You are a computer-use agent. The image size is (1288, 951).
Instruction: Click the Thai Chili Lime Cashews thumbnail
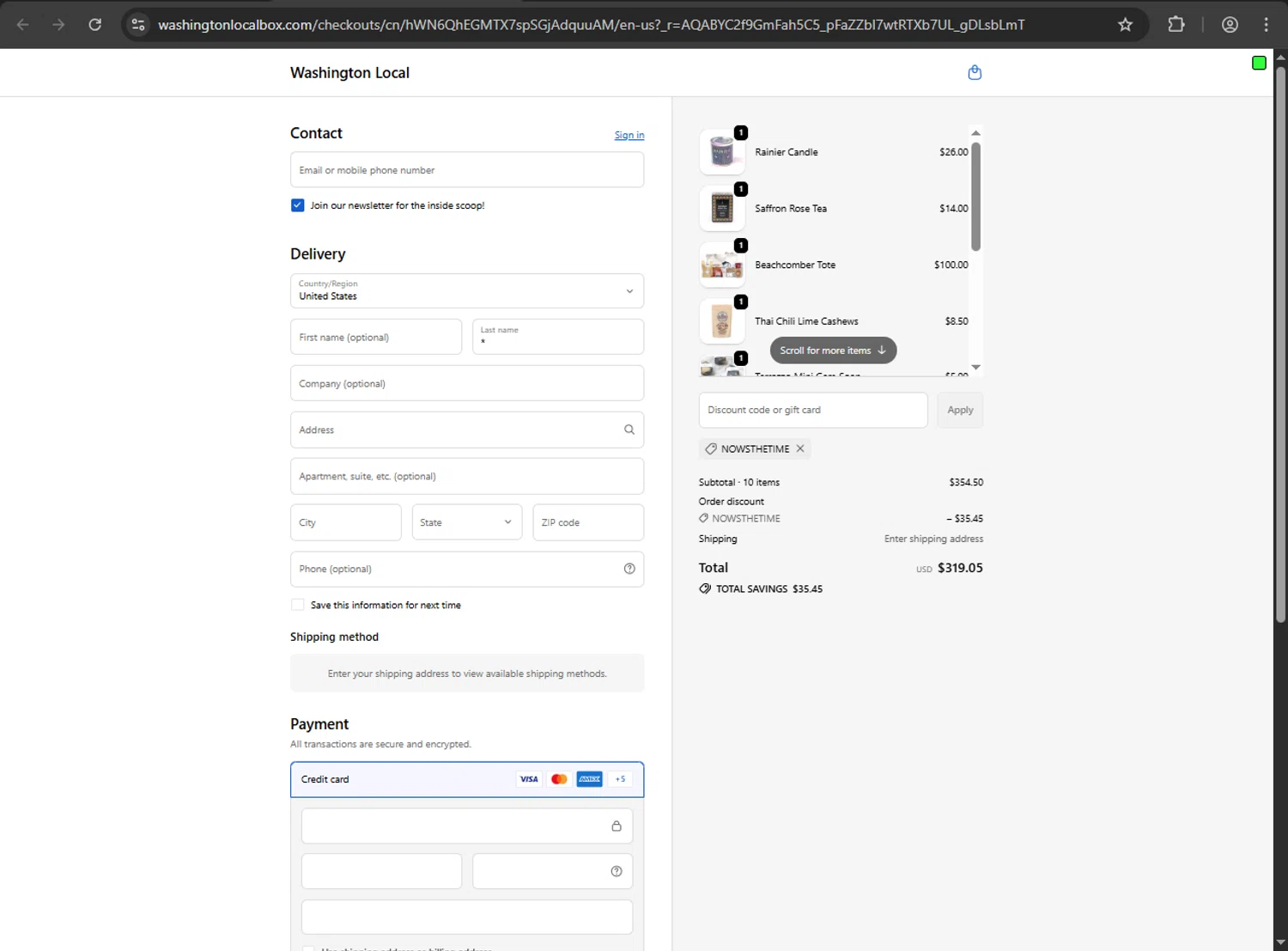(722, 321)
